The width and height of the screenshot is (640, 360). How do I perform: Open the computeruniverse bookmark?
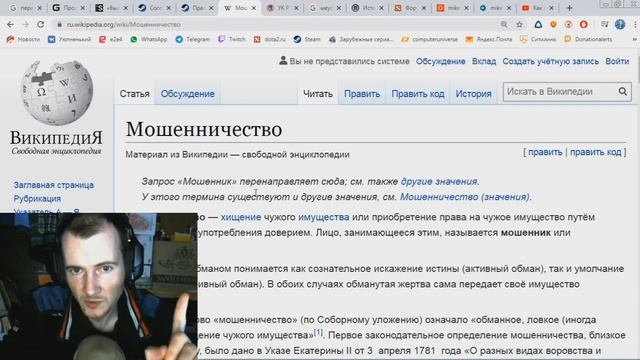429,39
